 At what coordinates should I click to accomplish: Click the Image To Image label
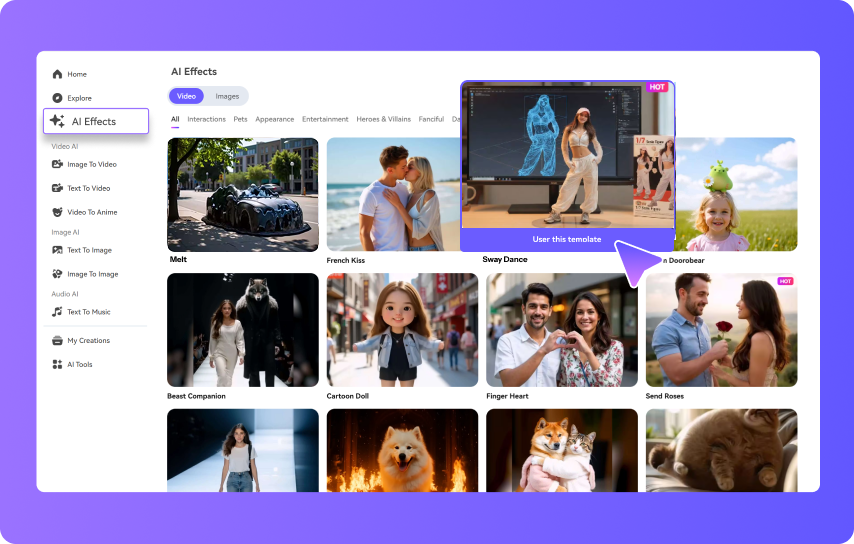point(93,274)
